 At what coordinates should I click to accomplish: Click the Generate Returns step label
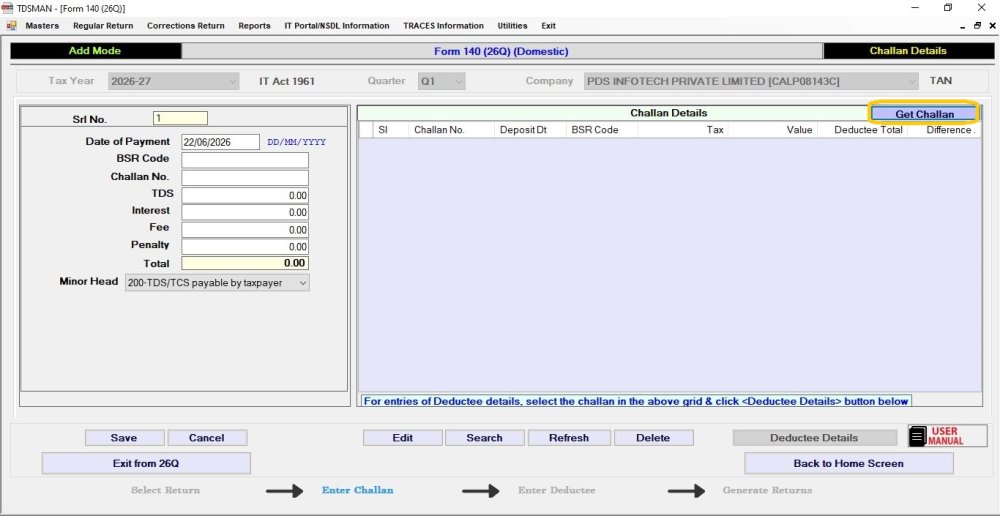pos(767,490)
